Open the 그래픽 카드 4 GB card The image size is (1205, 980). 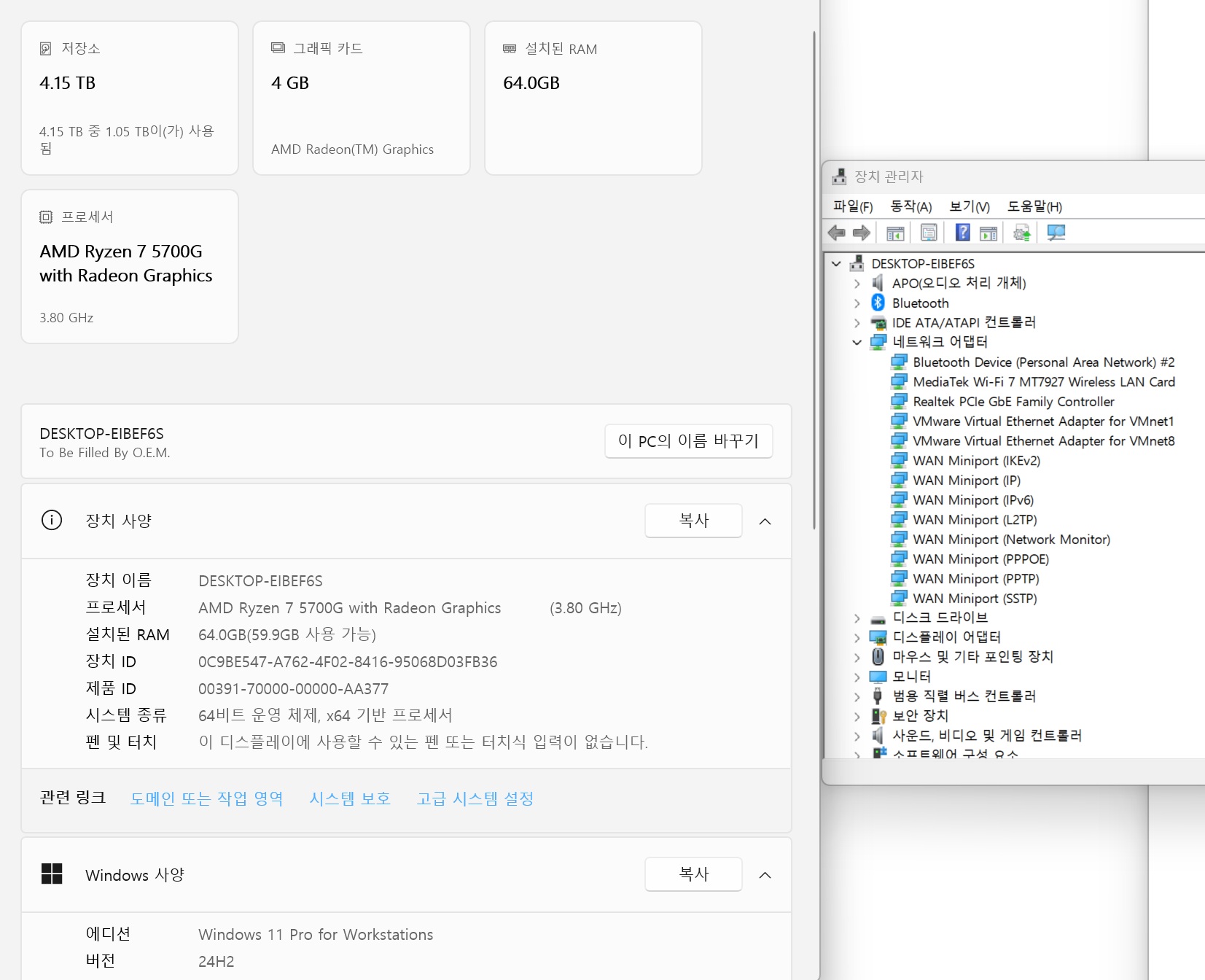click(362, 98)
